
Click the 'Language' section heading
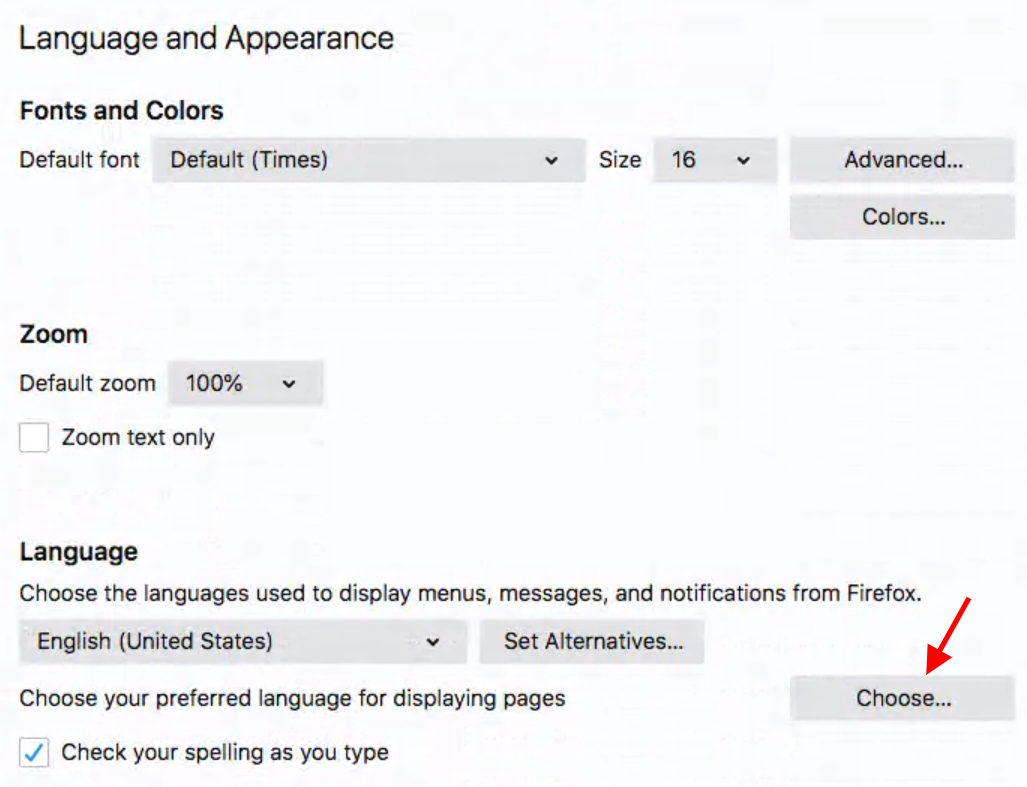tap(78, 552)
